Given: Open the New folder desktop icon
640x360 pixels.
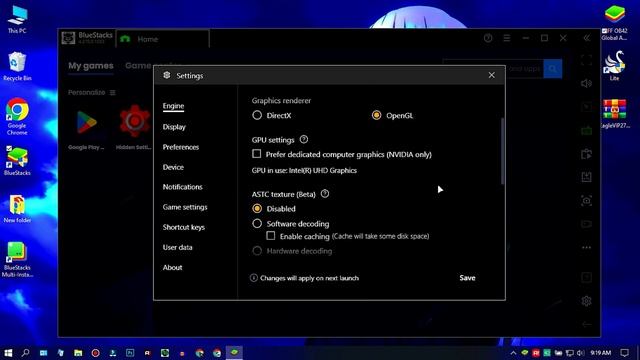Looking at the screenshot, I should coord(17,209).
